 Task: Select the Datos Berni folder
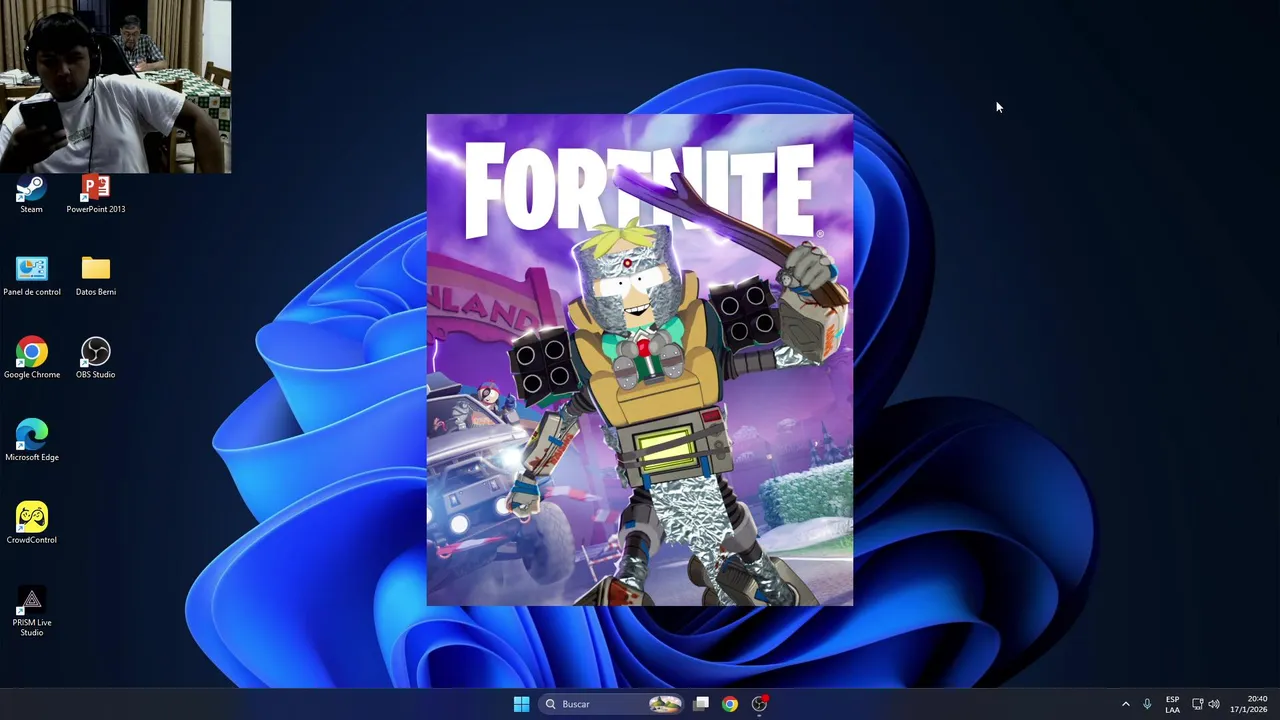tap(95, 277)
